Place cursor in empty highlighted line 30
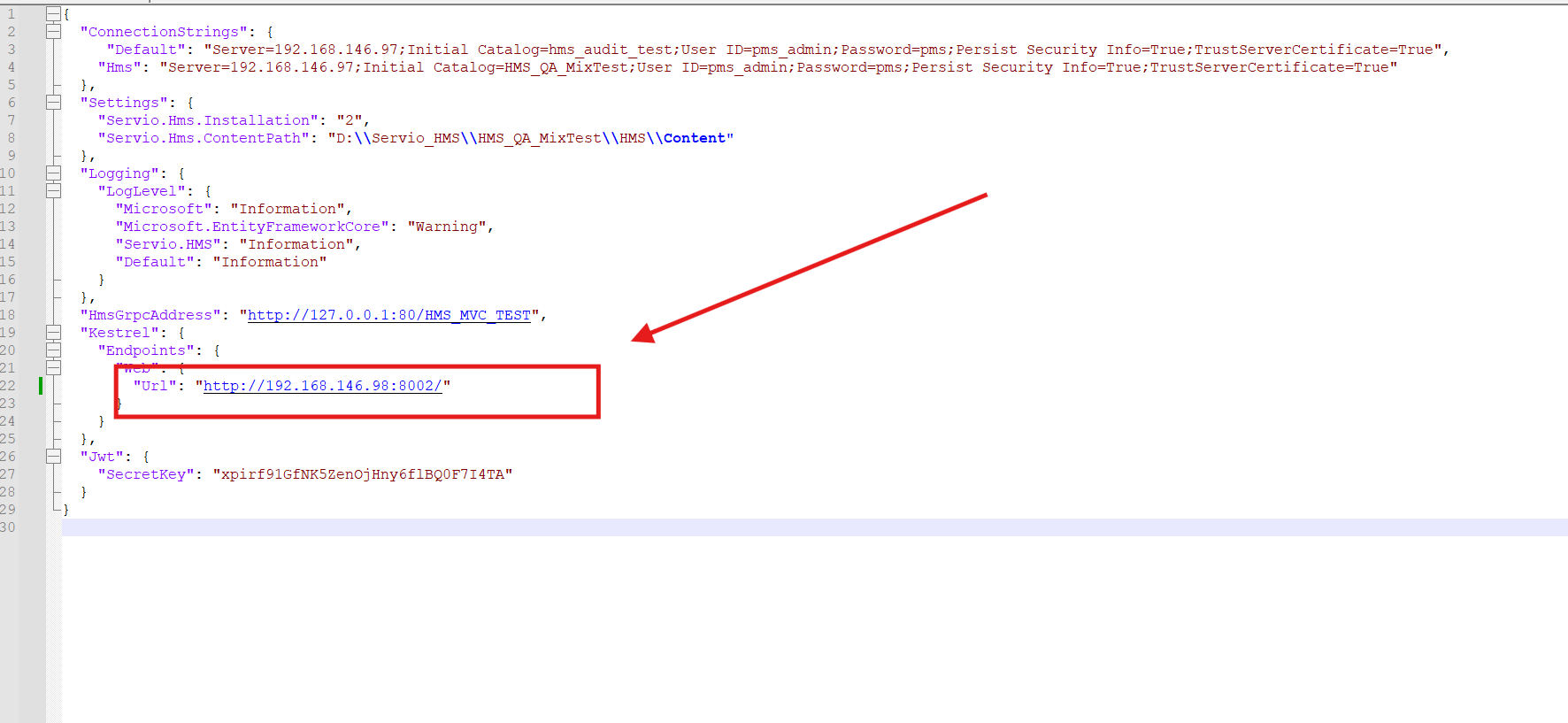The width and height of the screenshot is (1568, 723). pos(796,527)
